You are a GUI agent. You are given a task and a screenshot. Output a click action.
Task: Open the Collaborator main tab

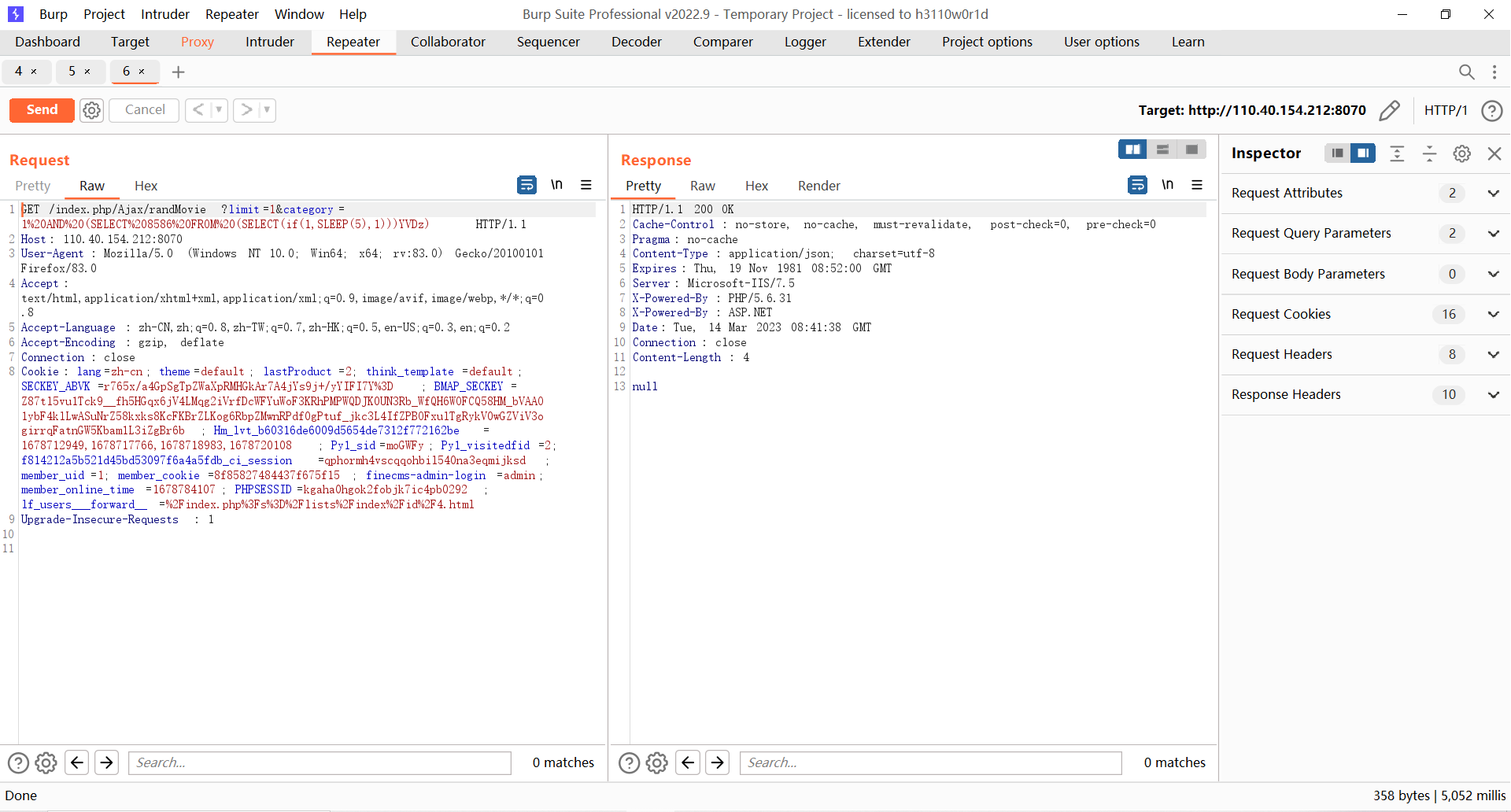tap(448, 42)
